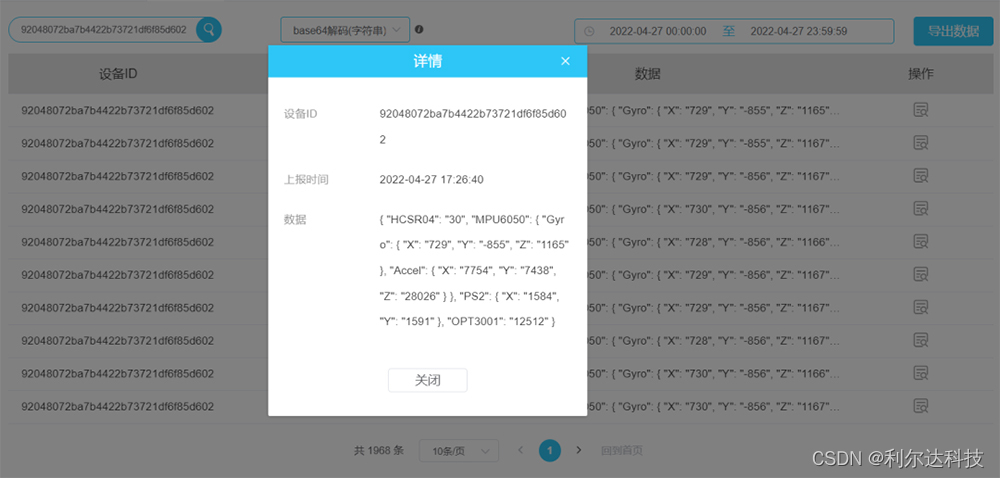The width and height of the screenshot is (1000, 478).
Task: Open detail icon for X 728, Z 1167 row
Action: [x=920, y=340]
